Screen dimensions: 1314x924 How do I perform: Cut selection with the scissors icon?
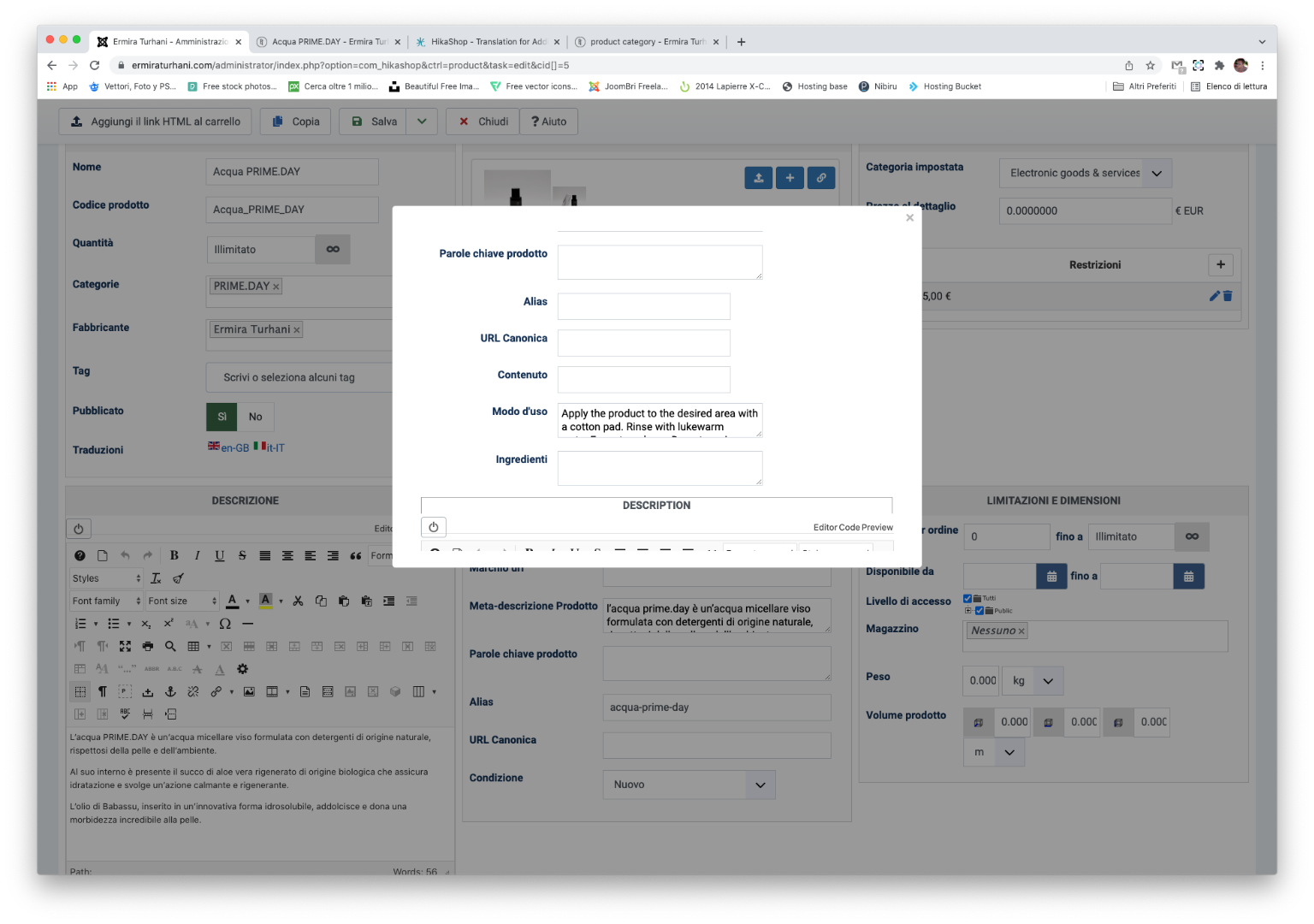pos(299,601)
